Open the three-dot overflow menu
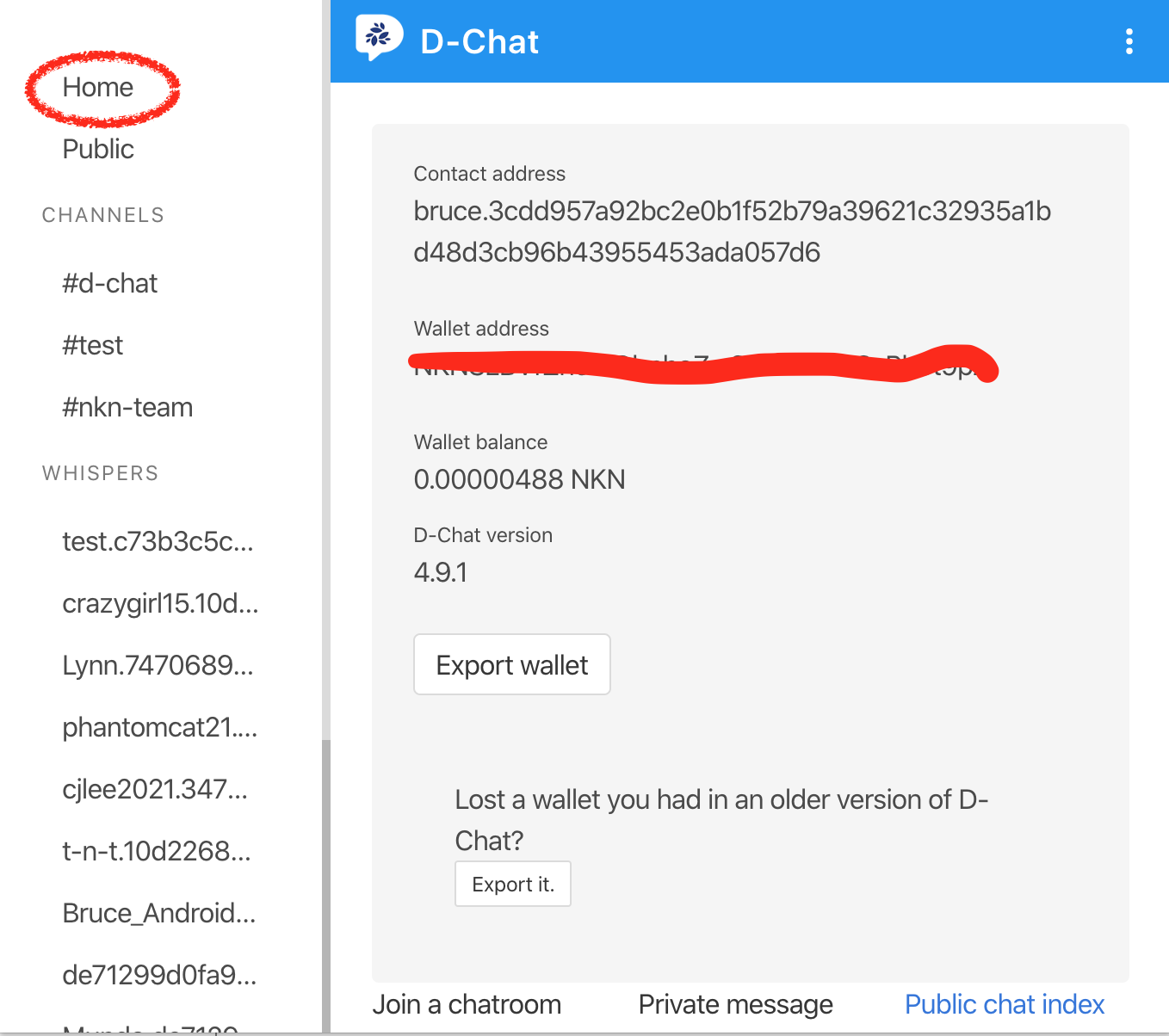Screen dimensions: 1169x1036 [x=1129, y=41]
